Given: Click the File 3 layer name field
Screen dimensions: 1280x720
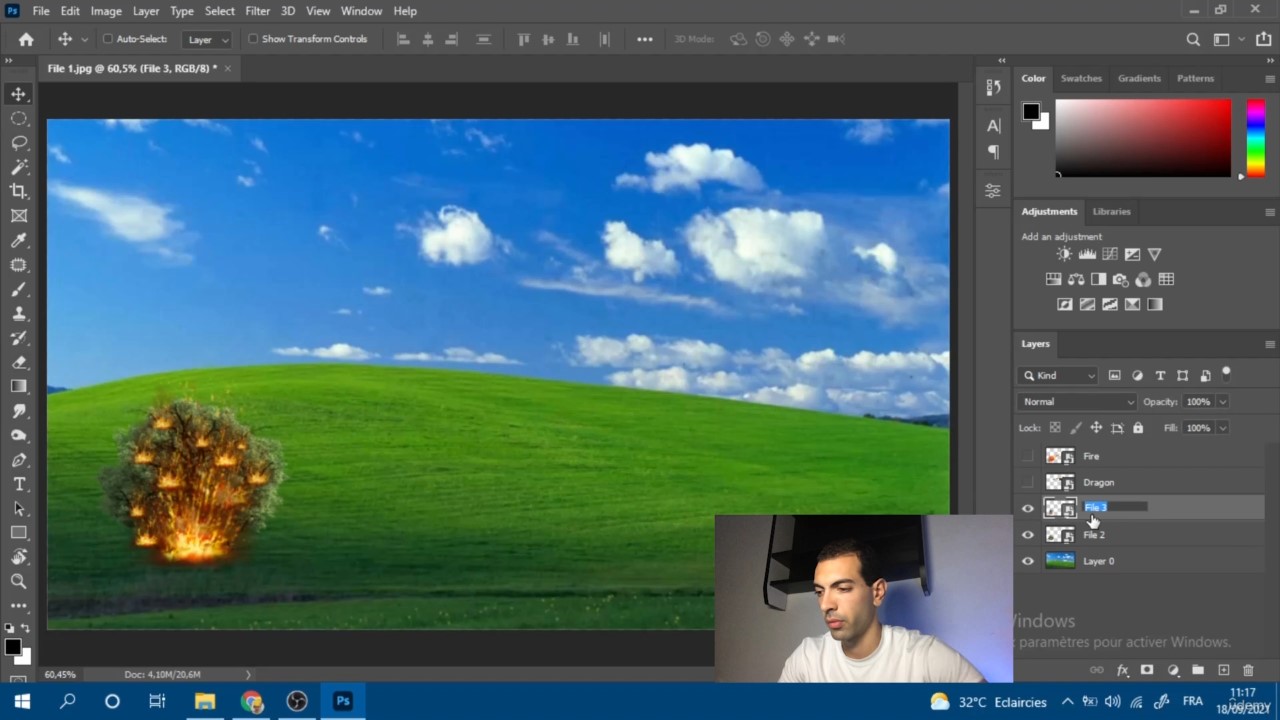Looking at the screenshot, I should [1116, 508].
